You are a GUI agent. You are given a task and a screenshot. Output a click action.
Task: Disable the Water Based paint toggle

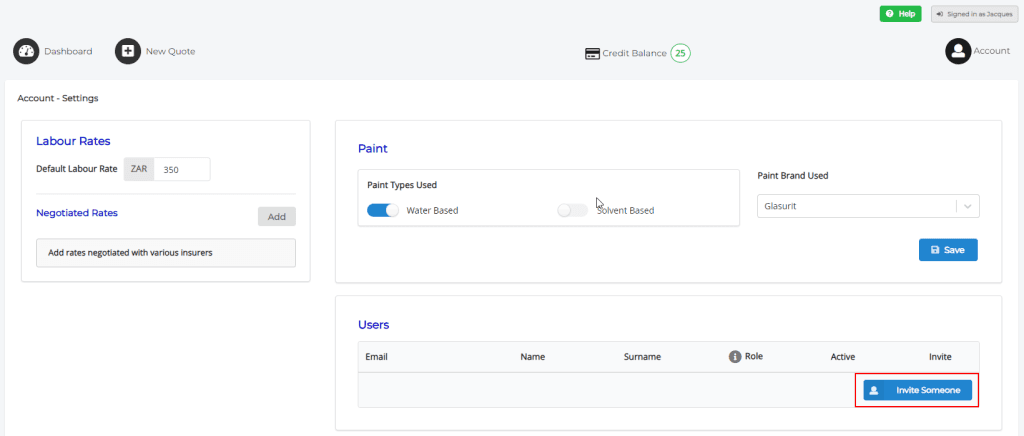point(382,210)
